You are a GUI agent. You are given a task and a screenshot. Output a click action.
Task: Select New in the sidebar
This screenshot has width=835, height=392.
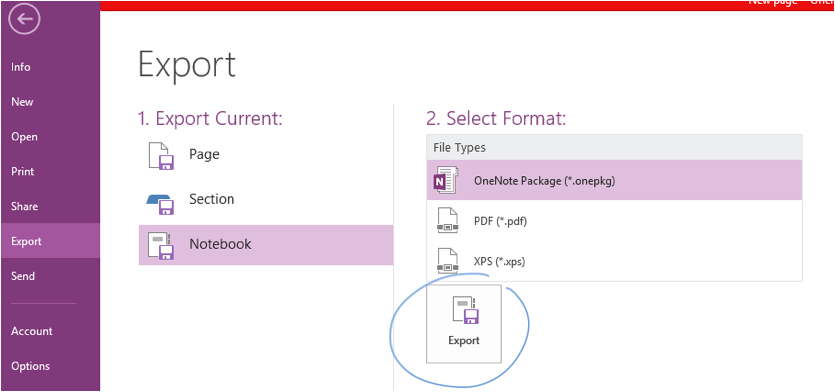pyautogui.click(x=22, y=102)
